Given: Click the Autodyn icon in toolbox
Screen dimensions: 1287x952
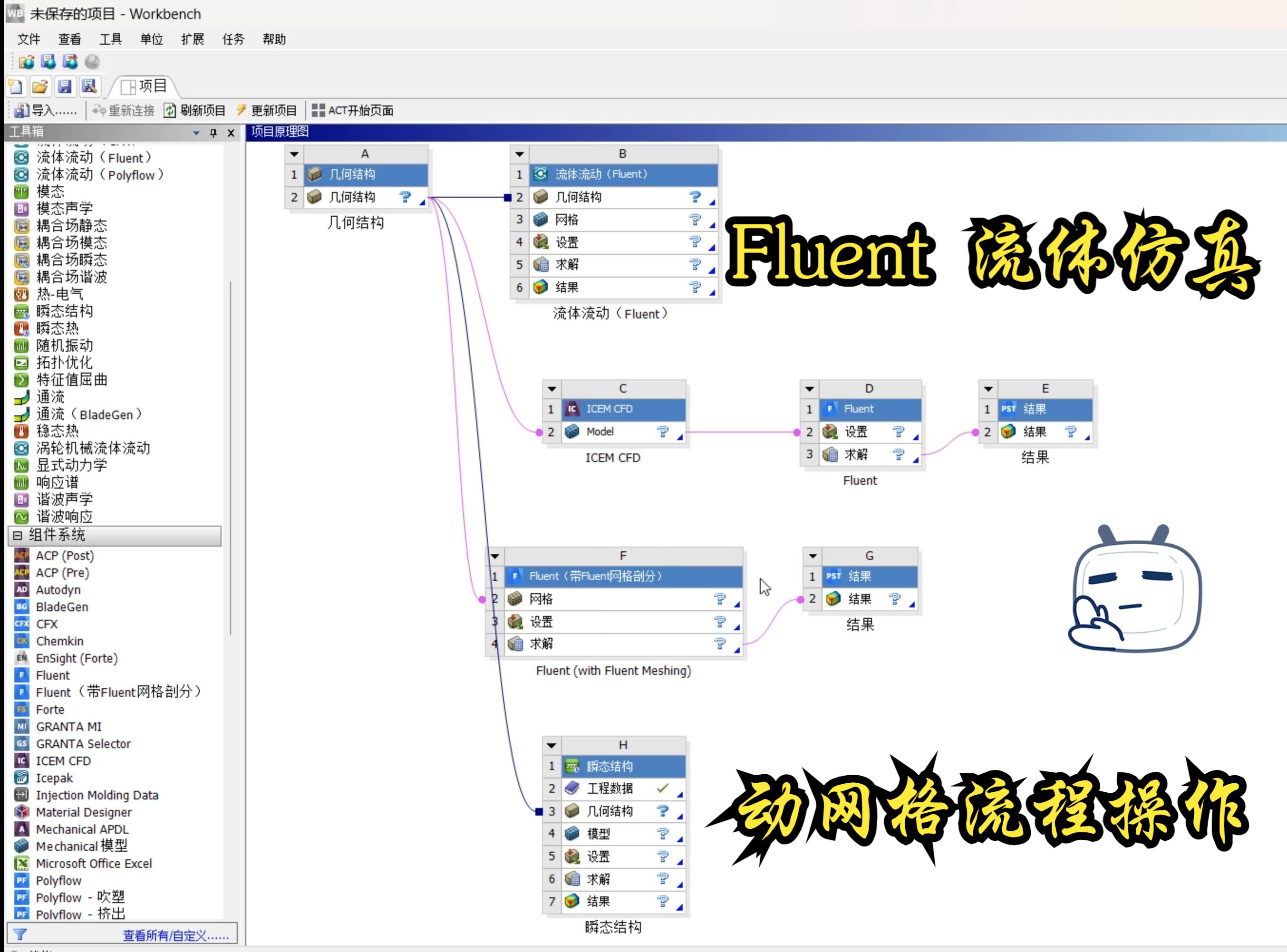Looking at the screenshot, I should [21, 589].
